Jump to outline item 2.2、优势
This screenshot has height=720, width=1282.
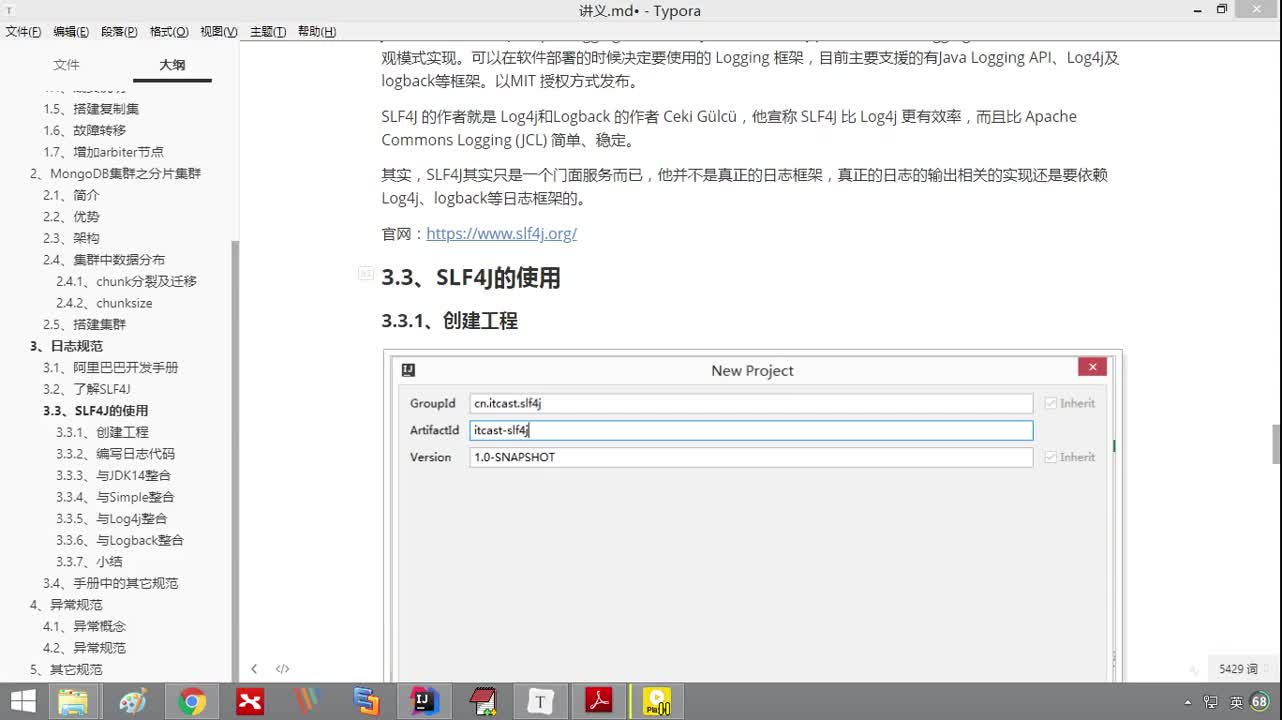tap(71, 217)
